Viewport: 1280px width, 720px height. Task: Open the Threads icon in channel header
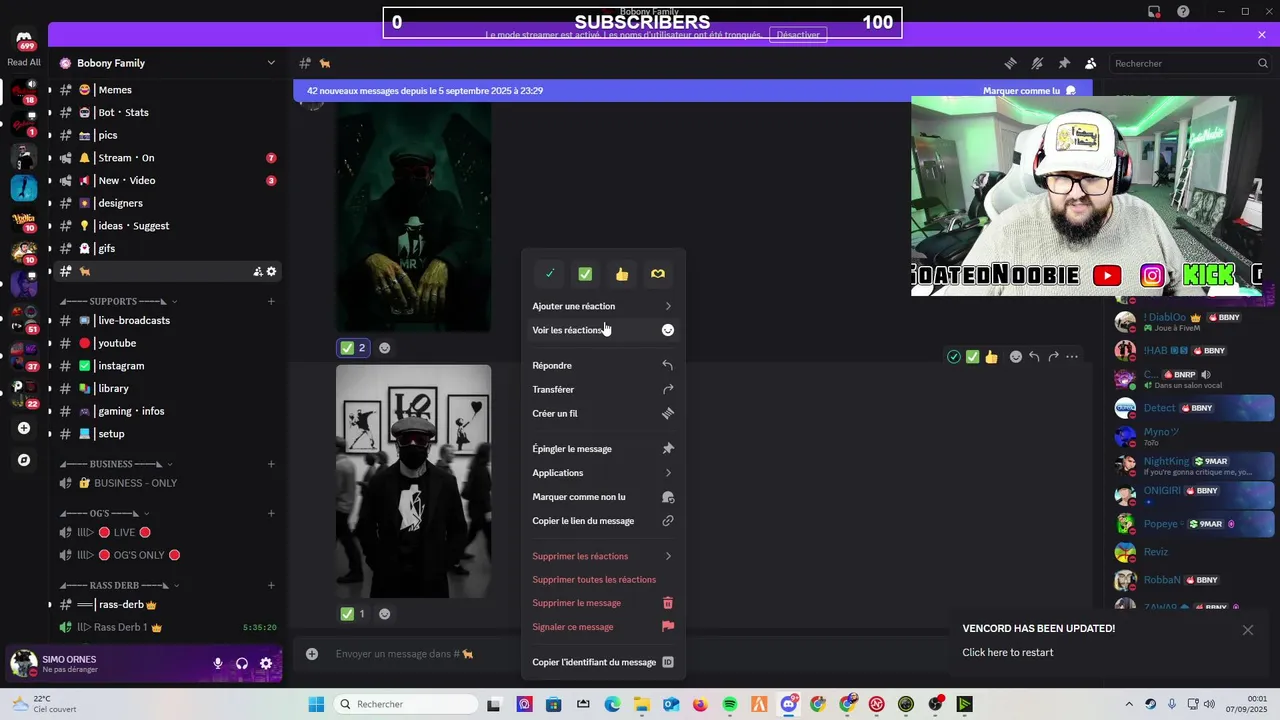click(x=1010, y=63)
